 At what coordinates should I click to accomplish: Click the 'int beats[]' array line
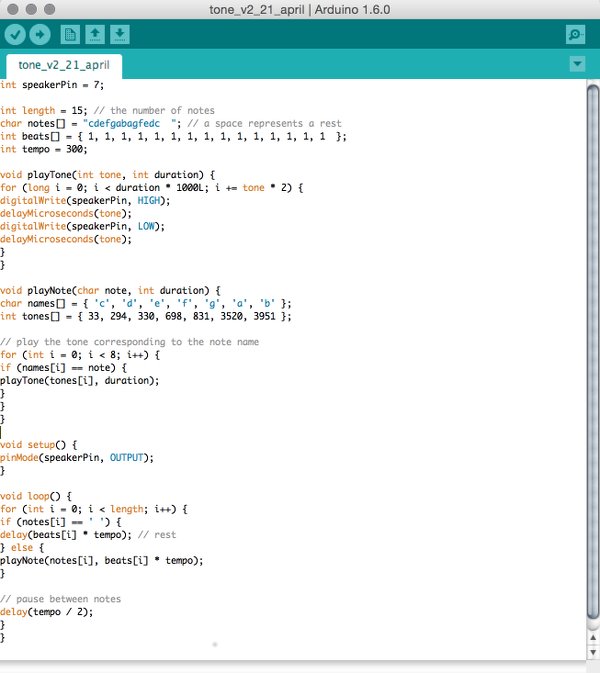pos(173,136)
